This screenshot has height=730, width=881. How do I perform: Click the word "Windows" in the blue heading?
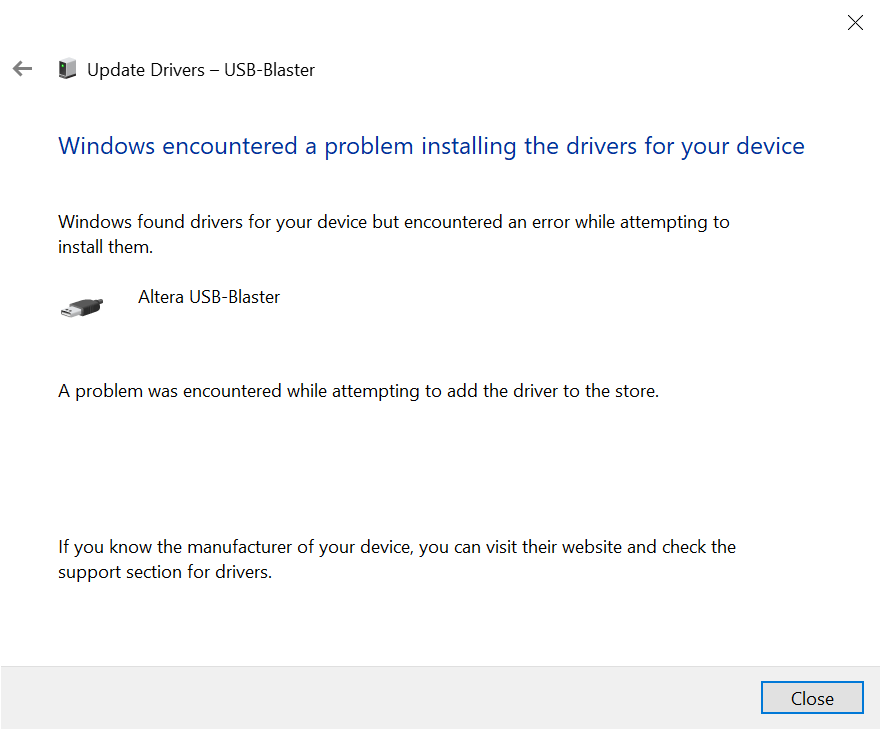click(108, 146)
